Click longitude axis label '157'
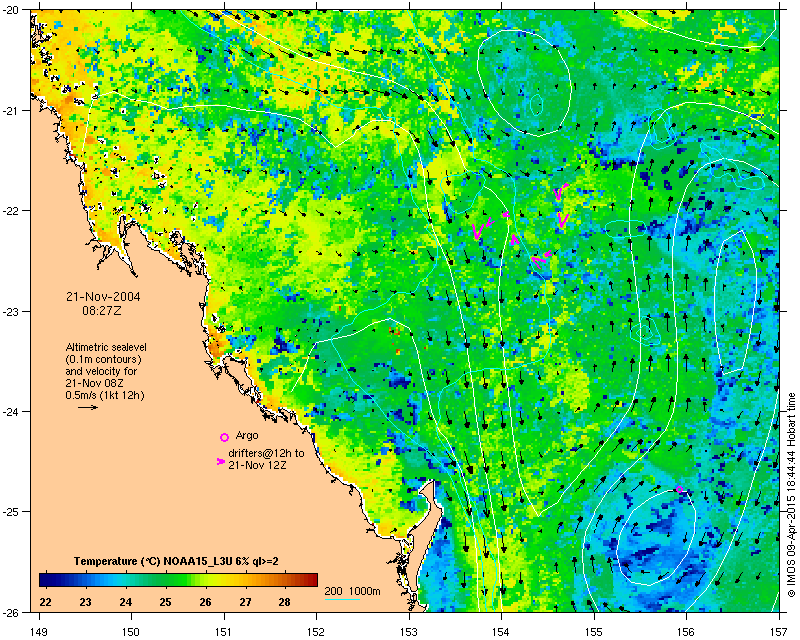The width and height of the screenshot is (800, 640). coord(779,631)
